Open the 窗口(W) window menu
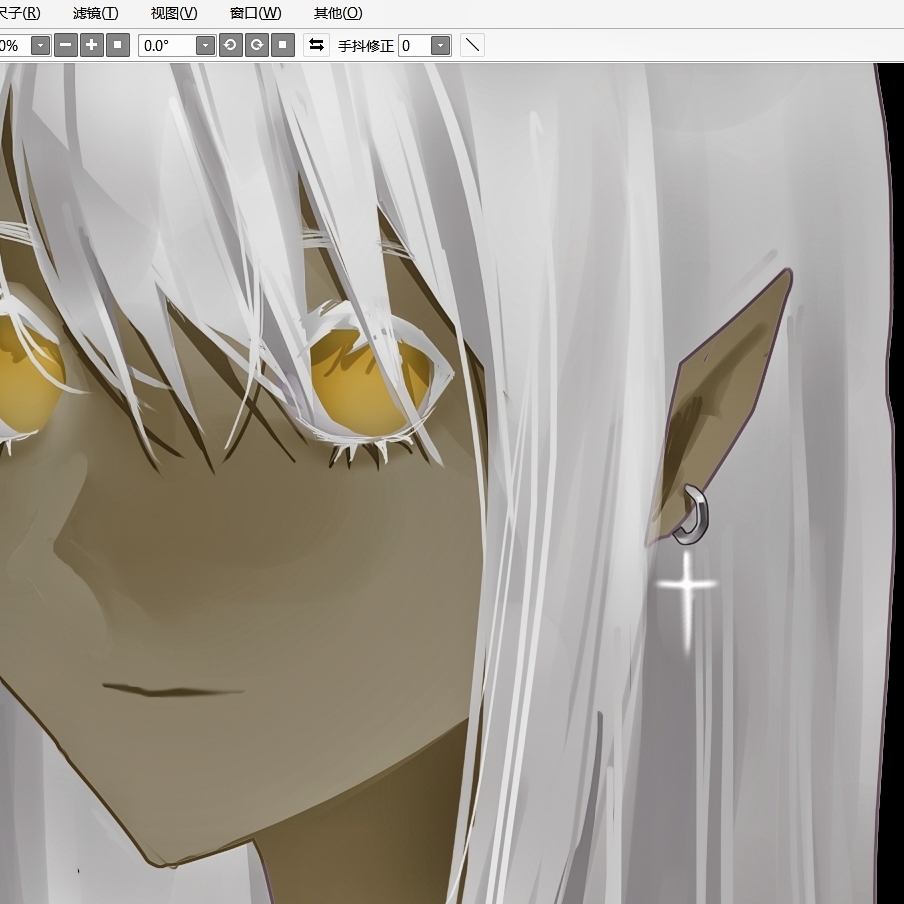This screenshot has width=904, height=904. coord(255,13)
